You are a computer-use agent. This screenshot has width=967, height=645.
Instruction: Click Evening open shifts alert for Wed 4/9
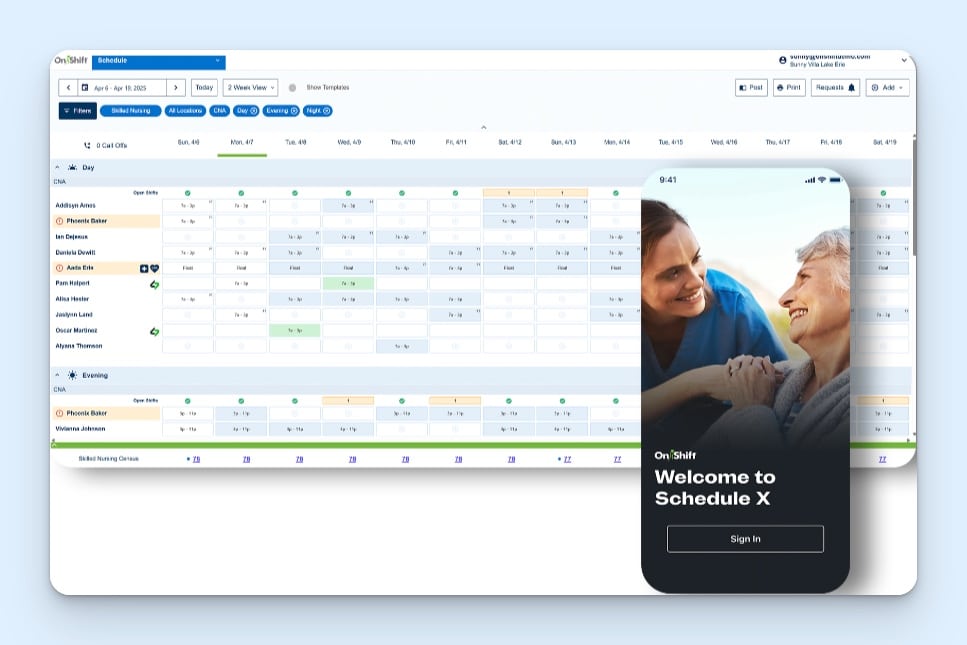pos(348,401)
